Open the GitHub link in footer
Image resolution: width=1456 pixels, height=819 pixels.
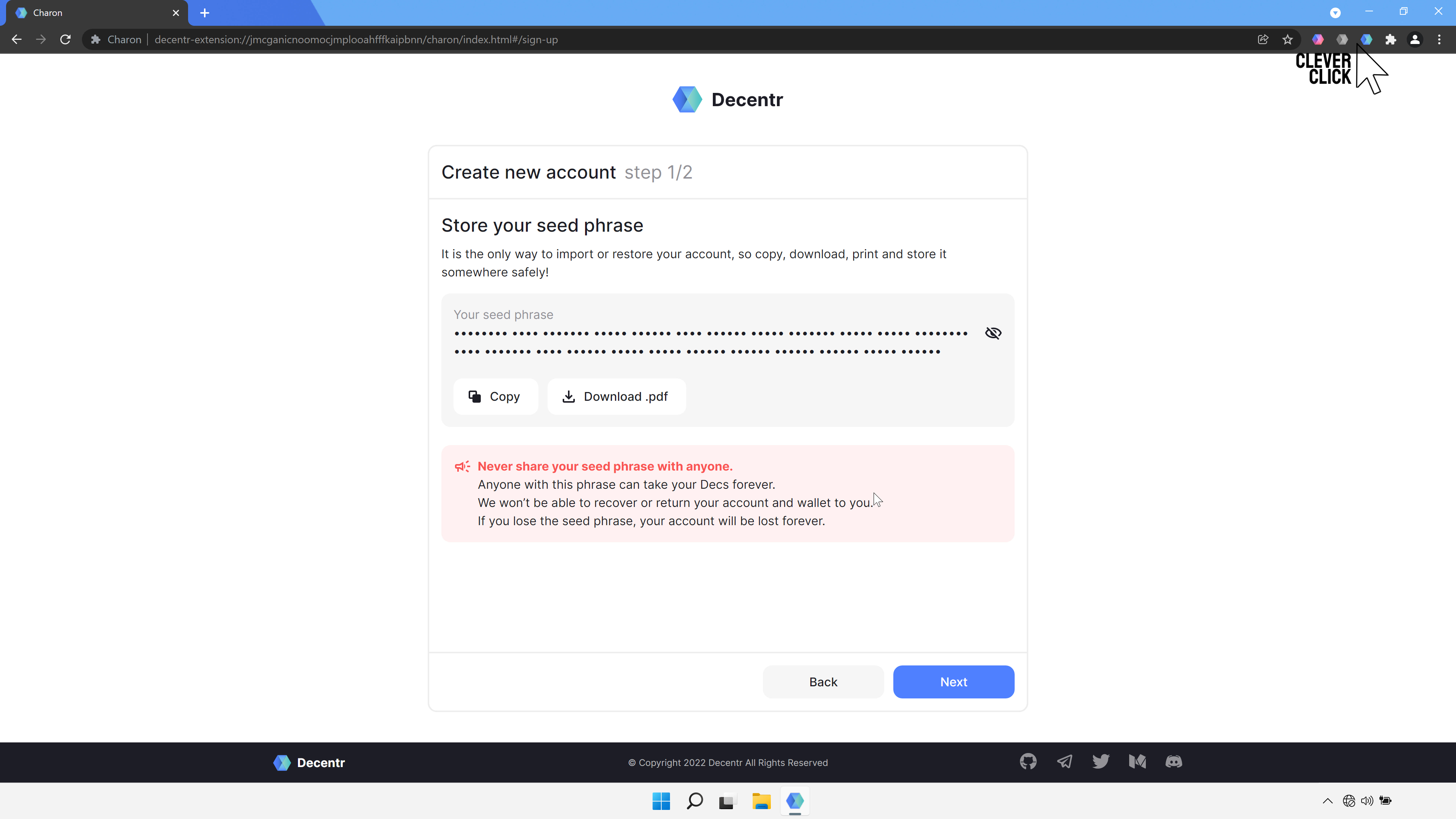point(1028,761)
